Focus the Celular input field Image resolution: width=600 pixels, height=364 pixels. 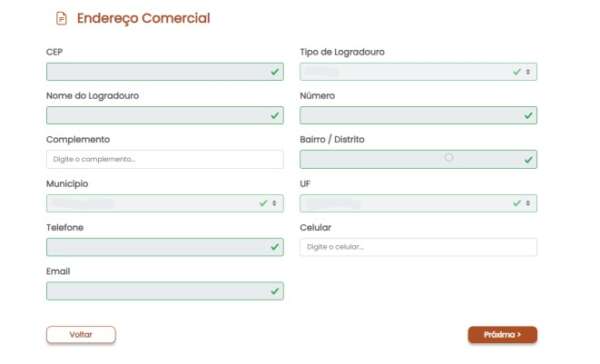(x=418, y=247)
